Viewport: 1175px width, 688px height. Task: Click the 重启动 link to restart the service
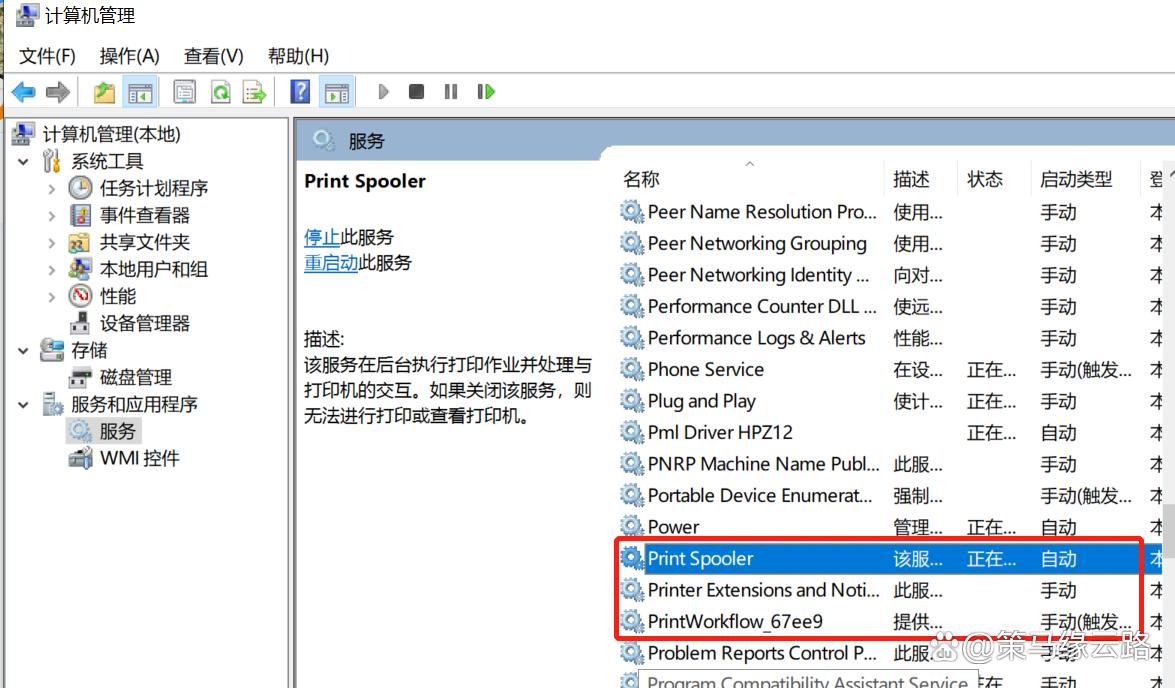coord(331,262)
